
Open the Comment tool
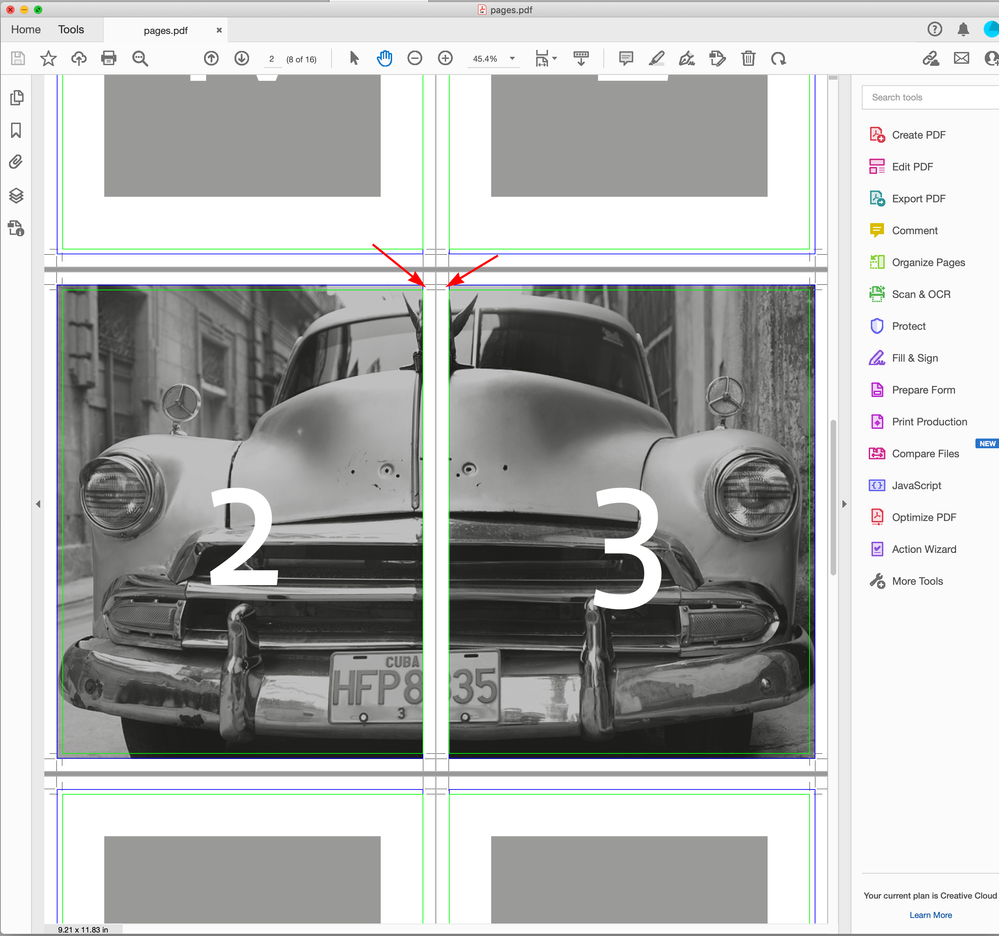pyautogui.click(x=903, y=231)
